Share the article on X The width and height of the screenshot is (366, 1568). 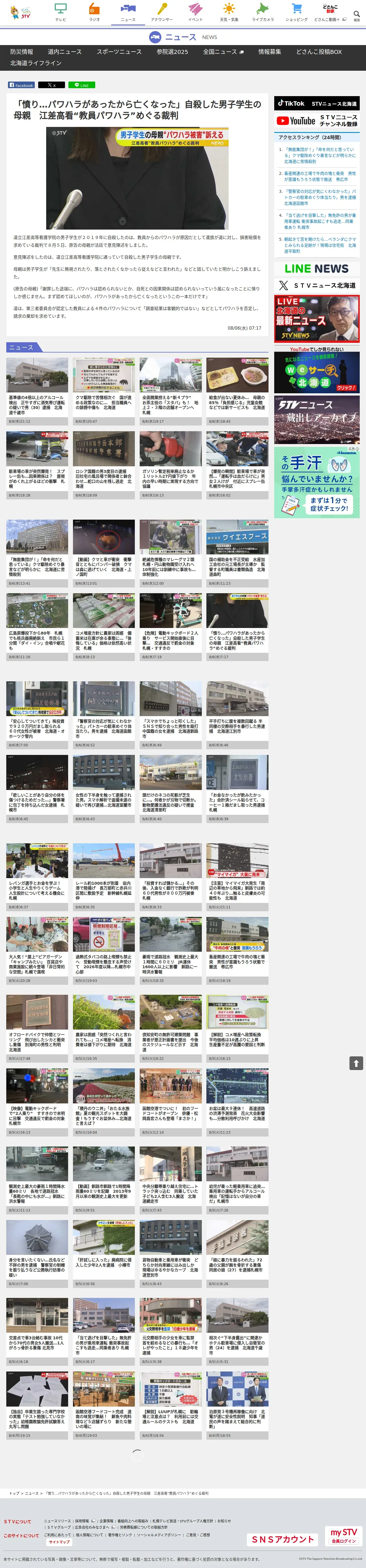[x=52, y=85]
